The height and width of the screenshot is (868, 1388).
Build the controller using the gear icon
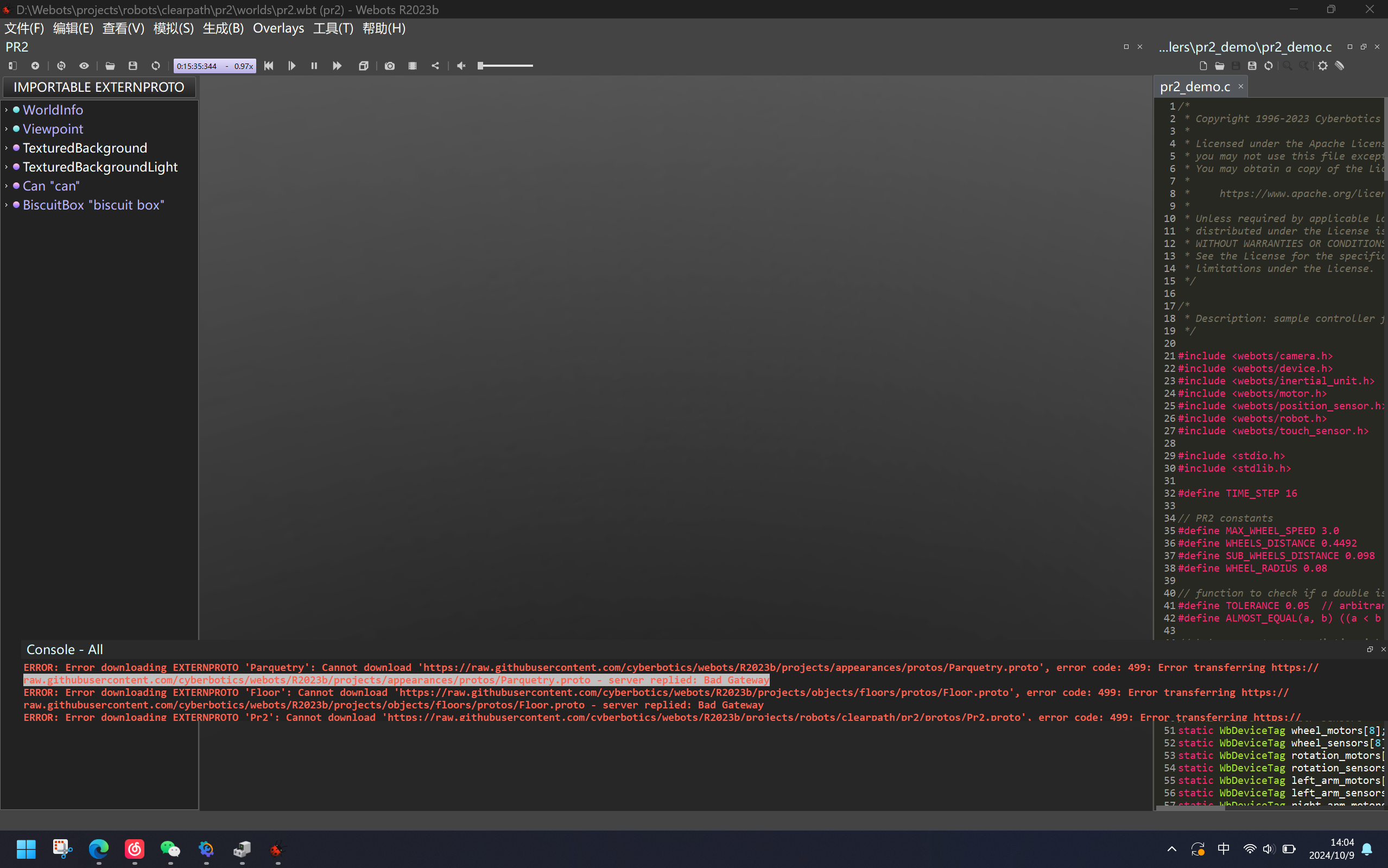[x=1322, y=66]
